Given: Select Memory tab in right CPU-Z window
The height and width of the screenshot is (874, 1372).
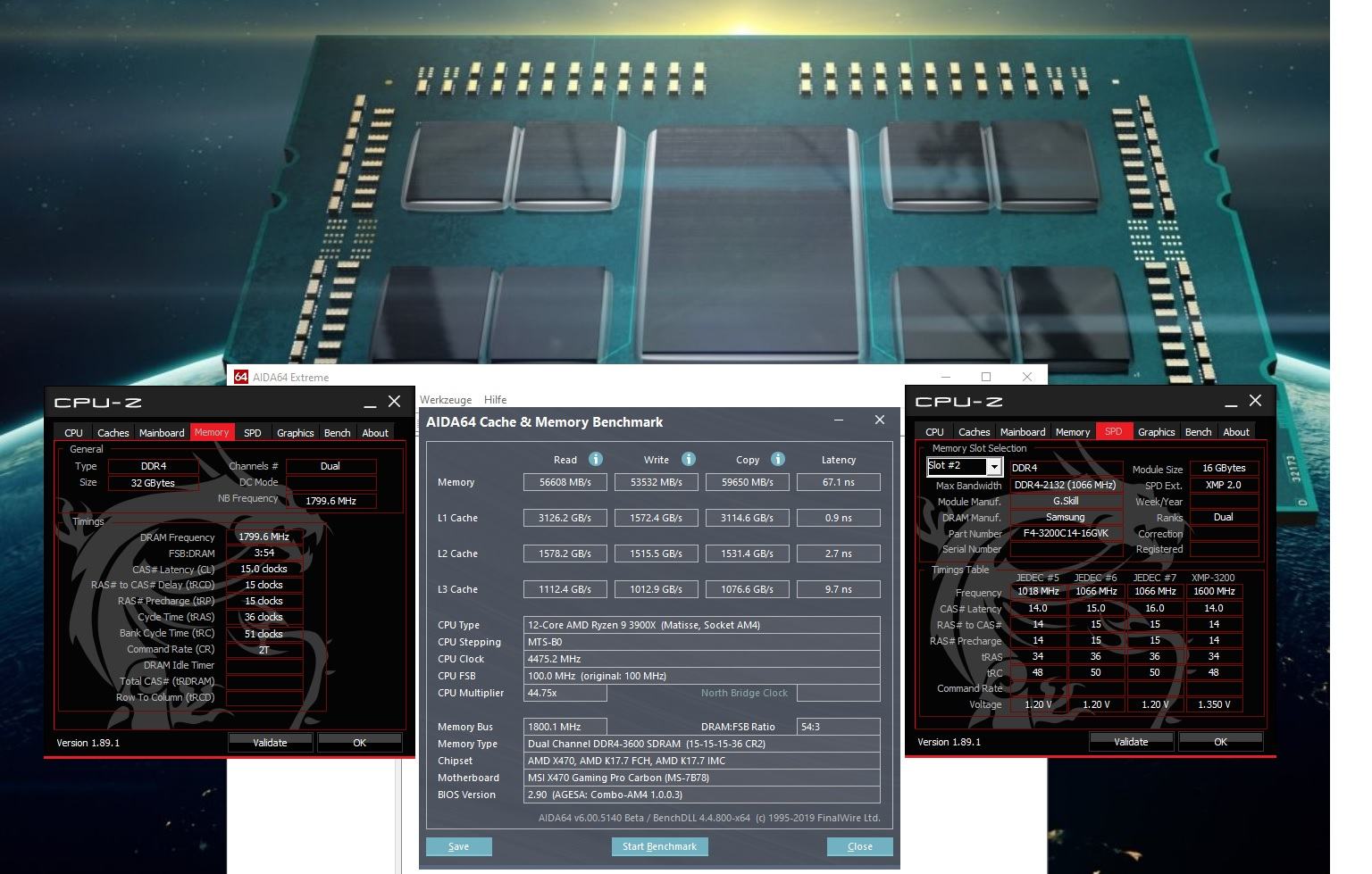Looking at the screenshot, I should pyautogui.click(x=1073, y=431).
